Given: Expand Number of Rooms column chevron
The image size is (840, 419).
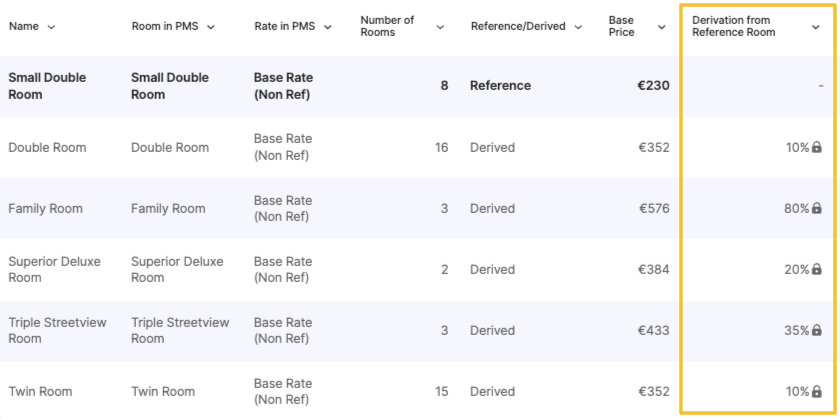Looking at the screenshot, I should click(x=440, y=27).
